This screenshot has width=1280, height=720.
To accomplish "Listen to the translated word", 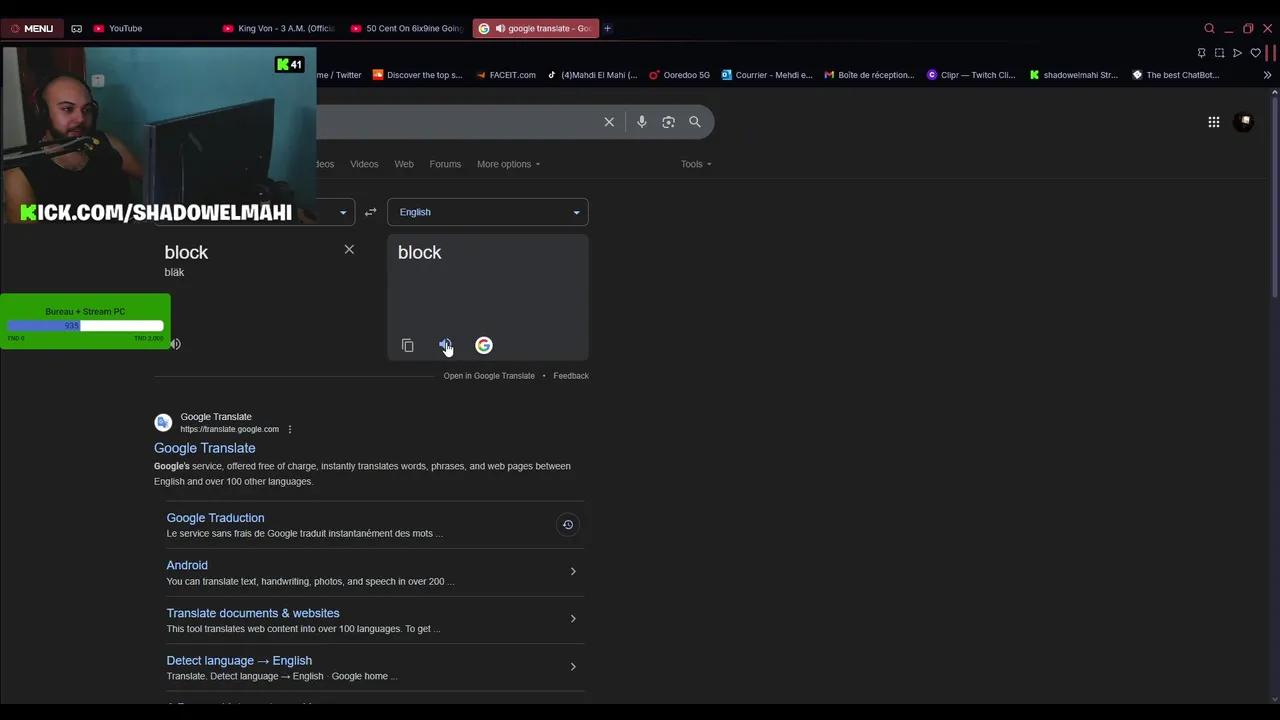I will [445, 345].
